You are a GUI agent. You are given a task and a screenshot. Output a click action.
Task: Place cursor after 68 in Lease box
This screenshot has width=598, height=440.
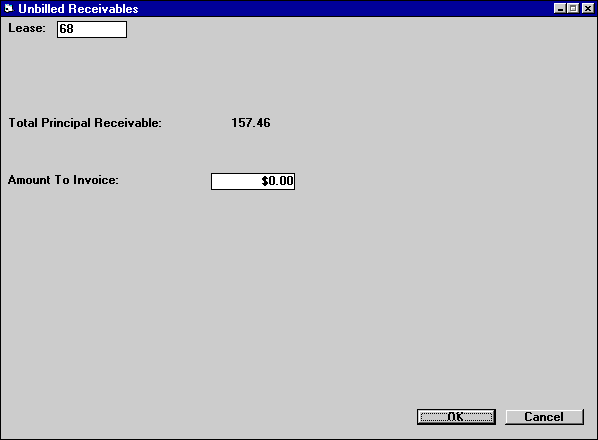tap(74, 29)
